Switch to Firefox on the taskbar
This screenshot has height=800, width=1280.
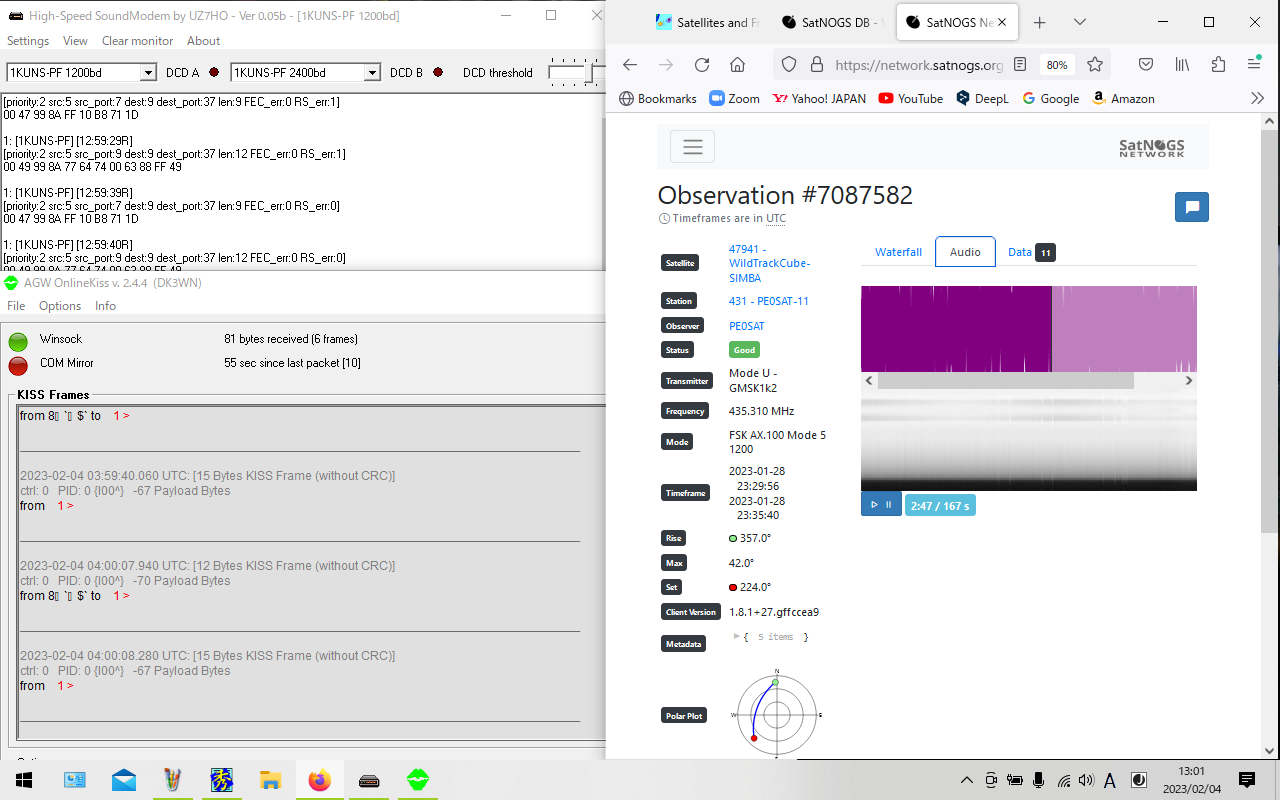pyautogui.click(x=319, y=780)
